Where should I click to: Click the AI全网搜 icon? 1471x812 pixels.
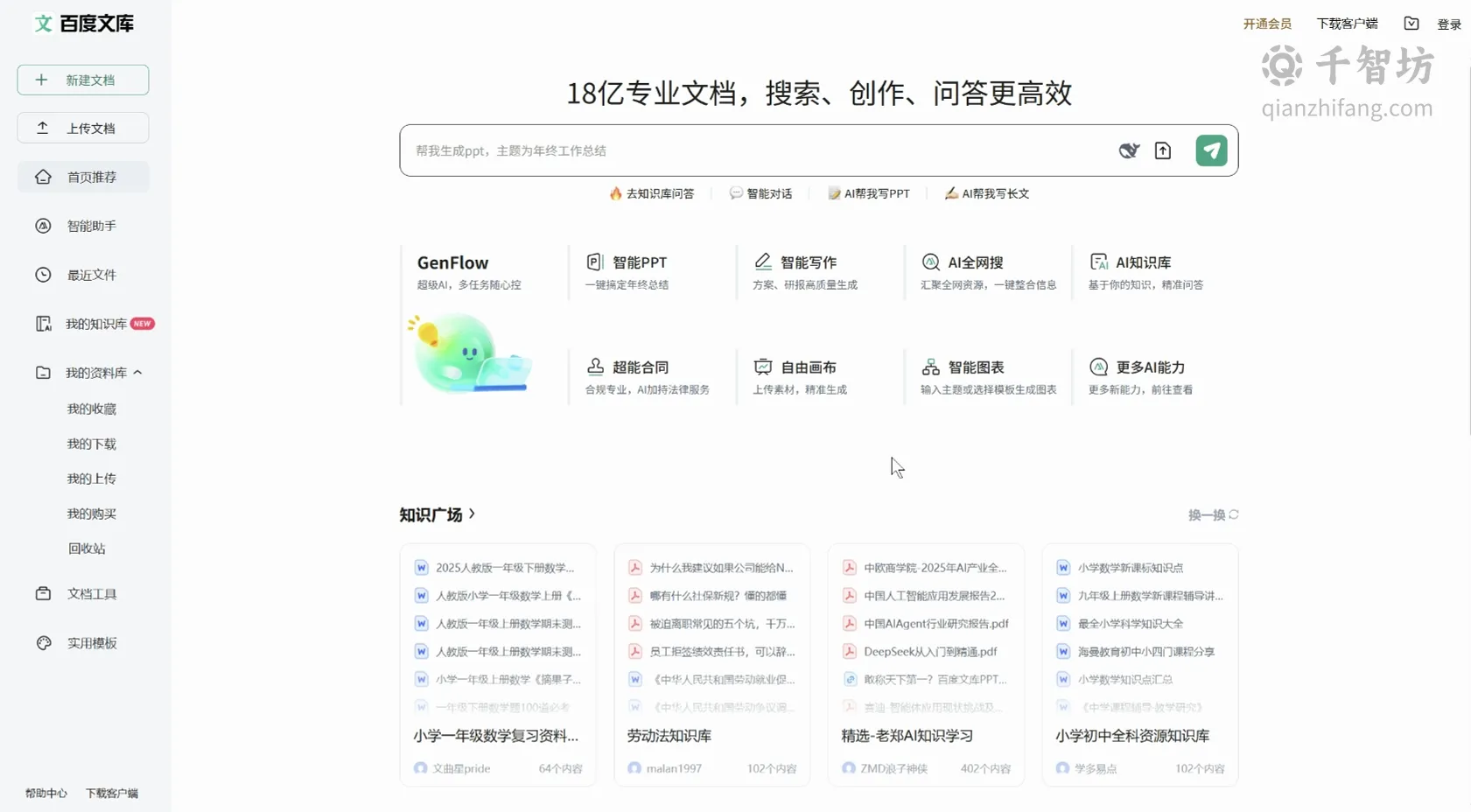[931, 262]
